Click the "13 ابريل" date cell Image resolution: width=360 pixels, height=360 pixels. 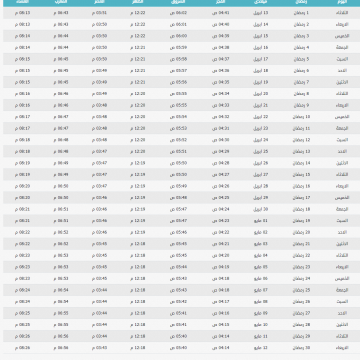pyautogui.click(x=261, y=13)
